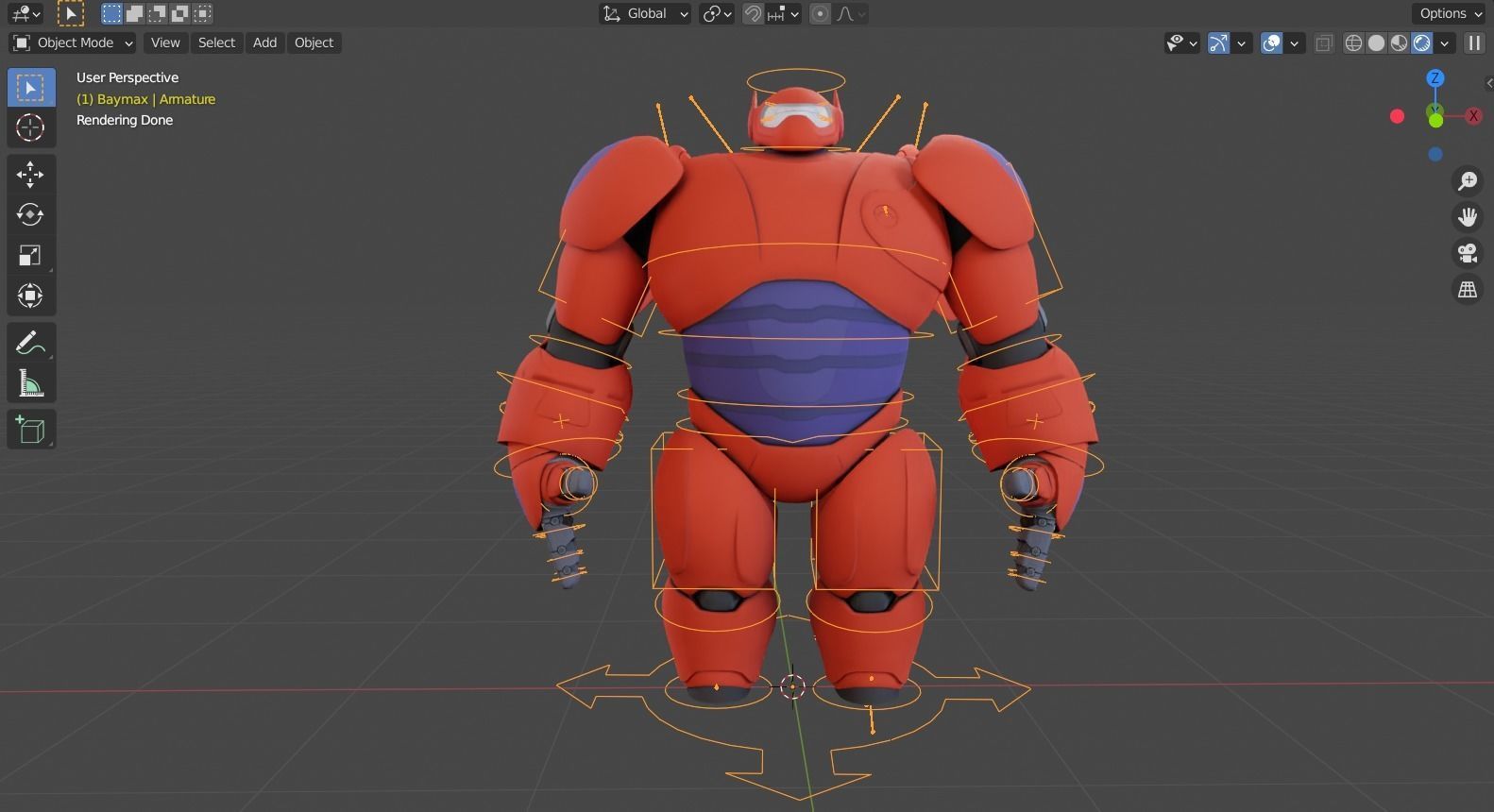Open the Add menu
The image size is (1494, 812).
(x=264, y=42)
